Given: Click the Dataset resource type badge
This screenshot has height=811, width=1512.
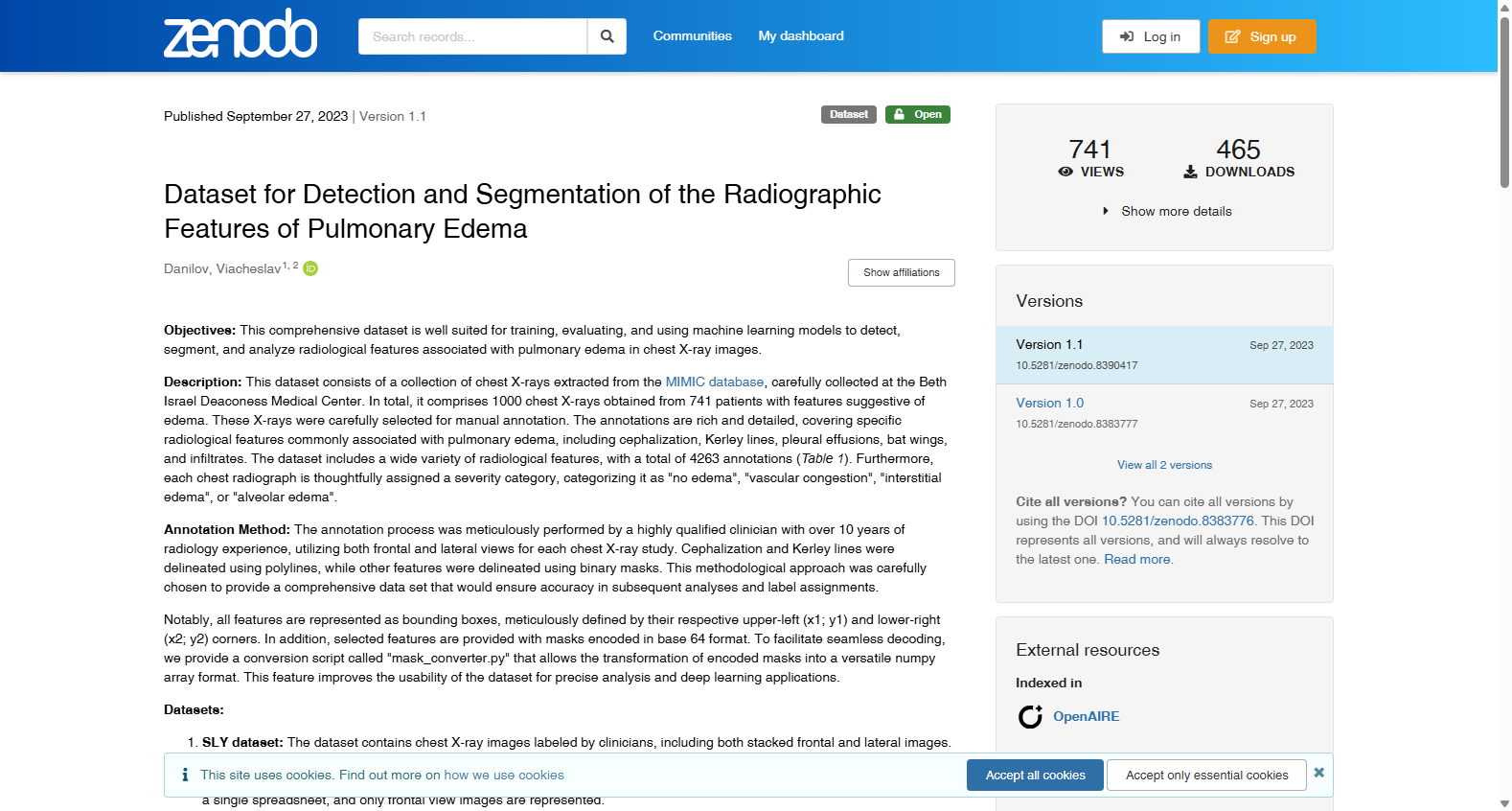Looking at the screenshot, I should point(849,114).
